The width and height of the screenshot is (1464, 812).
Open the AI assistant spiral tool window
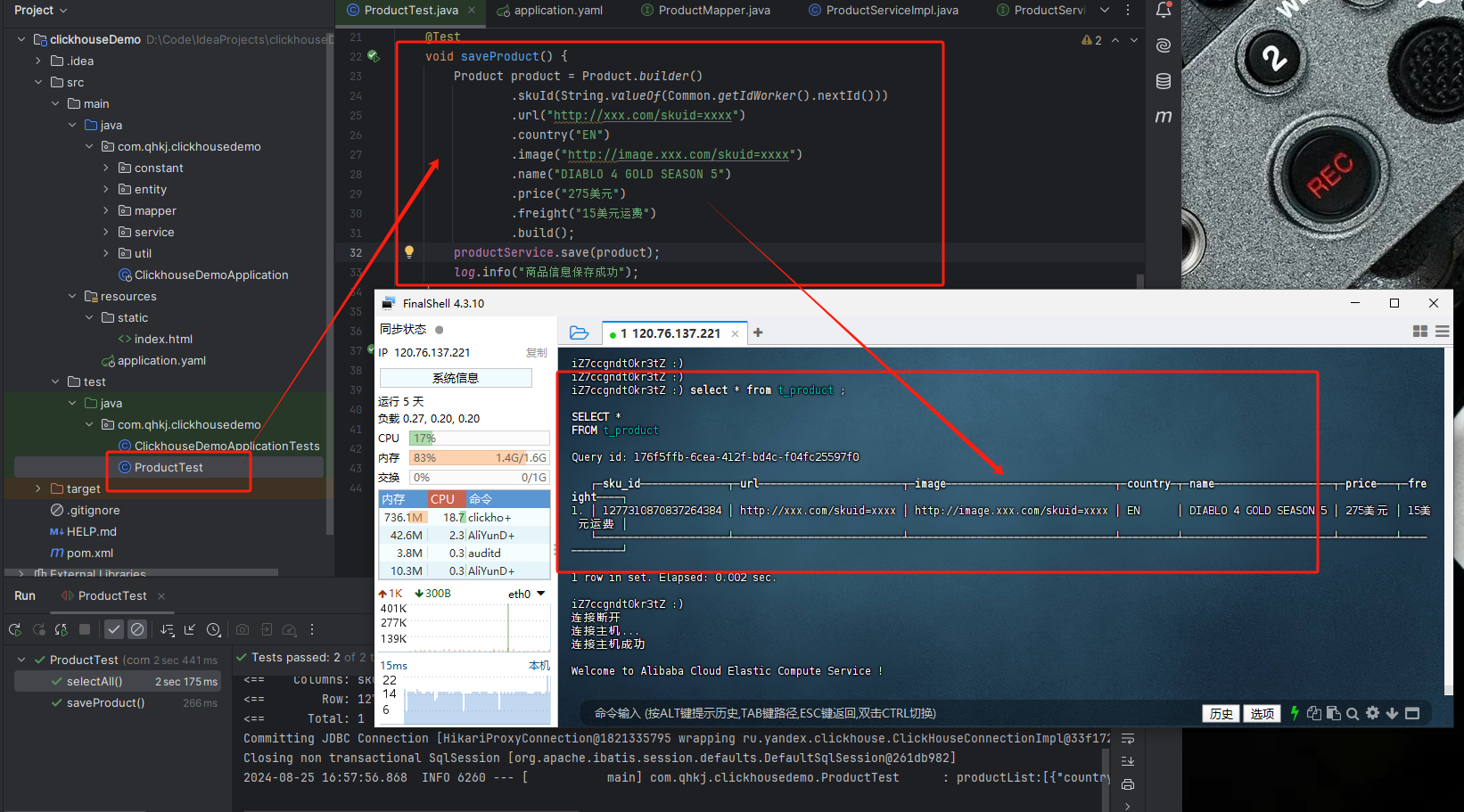point(1164,45)
